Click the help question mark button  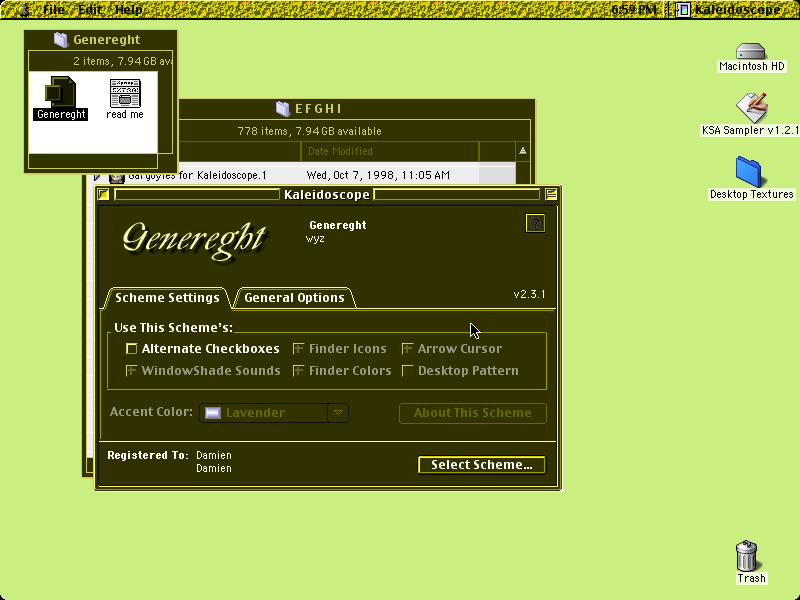535,223
